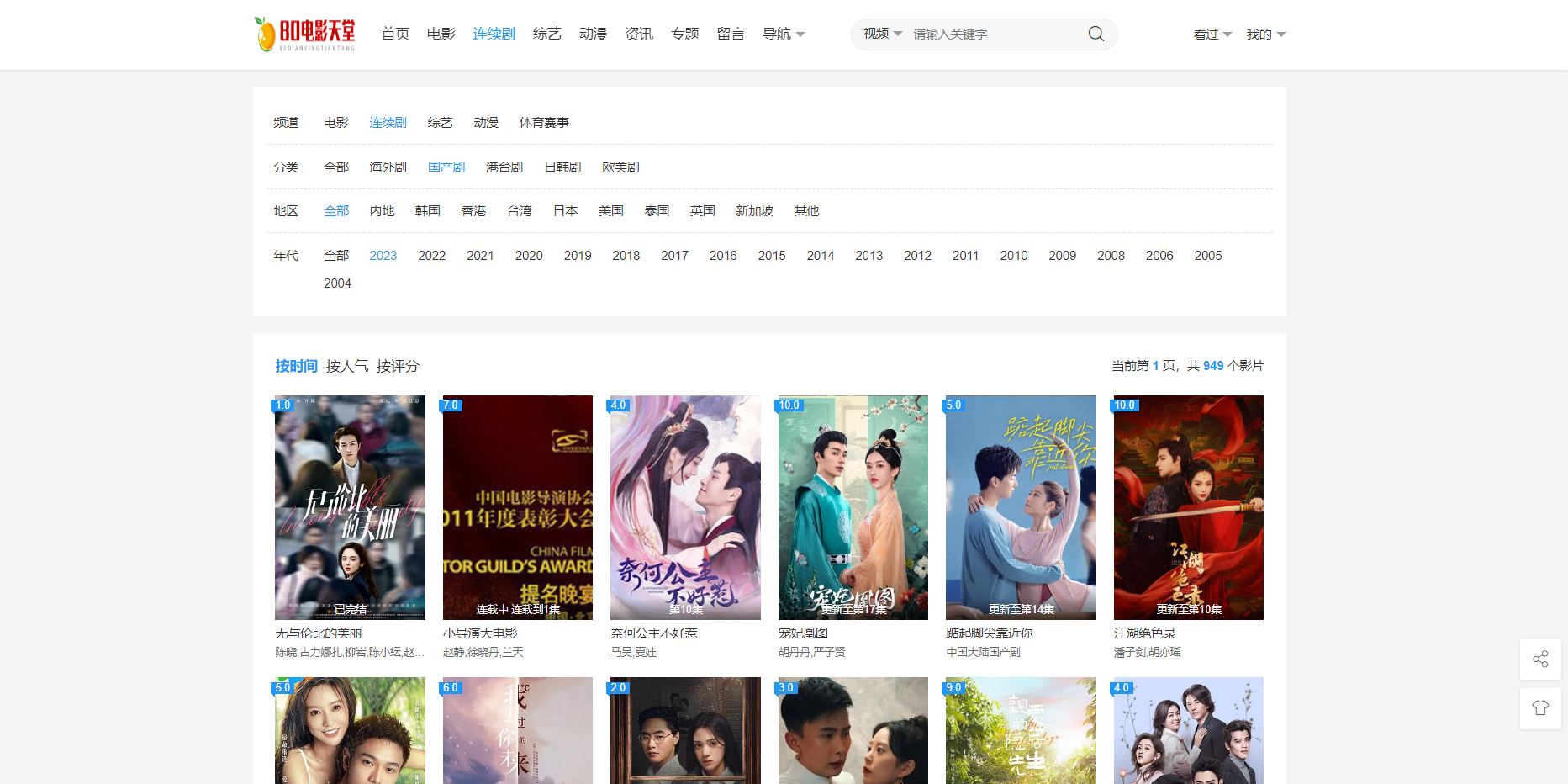The width and height of the screenshot is (1568, 784).
Task: Select 体育赛事 channel filter
Action: (544, 123)
